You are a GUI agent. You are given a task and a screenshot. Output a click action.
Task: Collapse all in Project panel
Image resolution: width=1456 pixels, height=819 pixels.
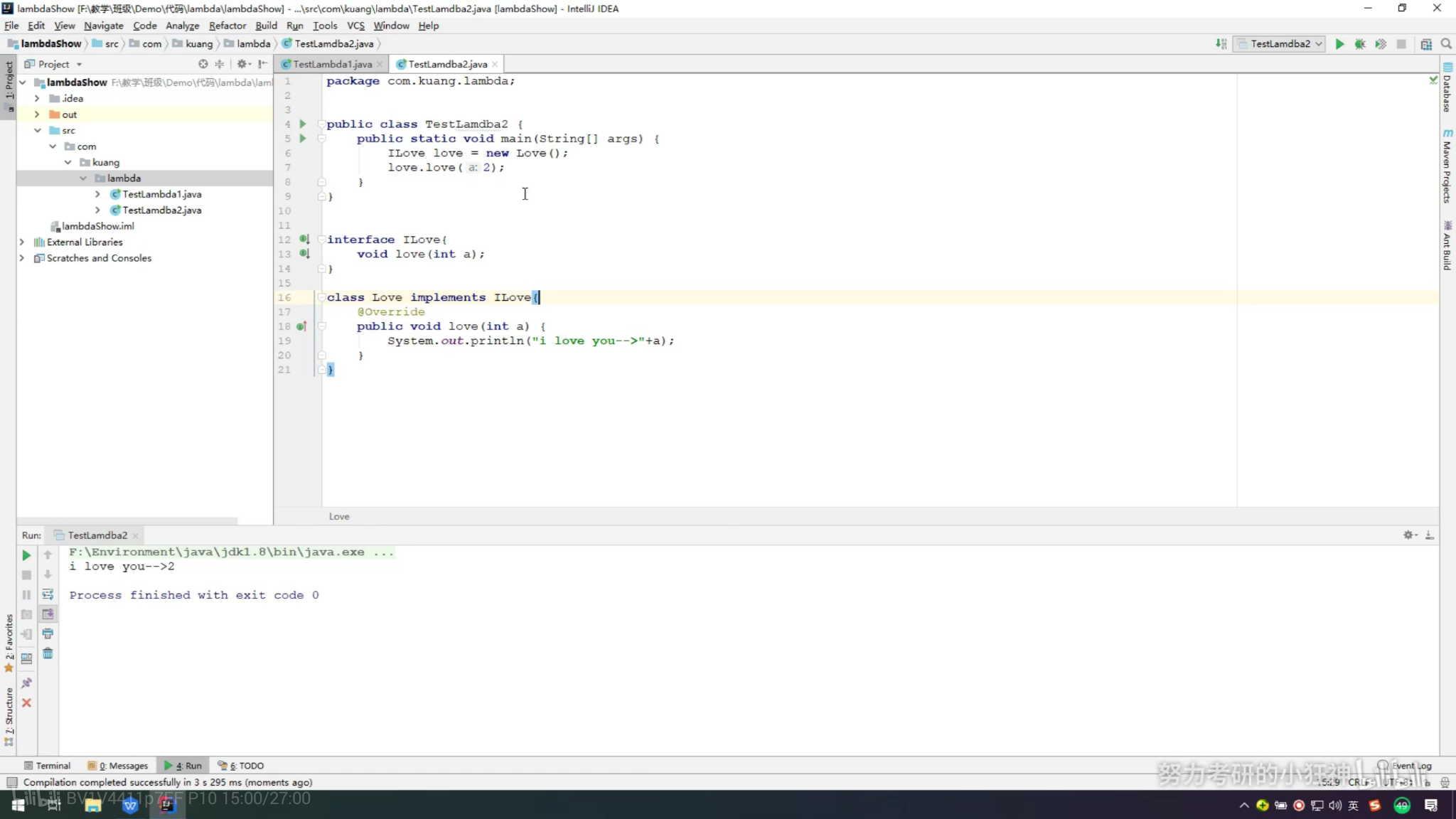tap(220, 64)
